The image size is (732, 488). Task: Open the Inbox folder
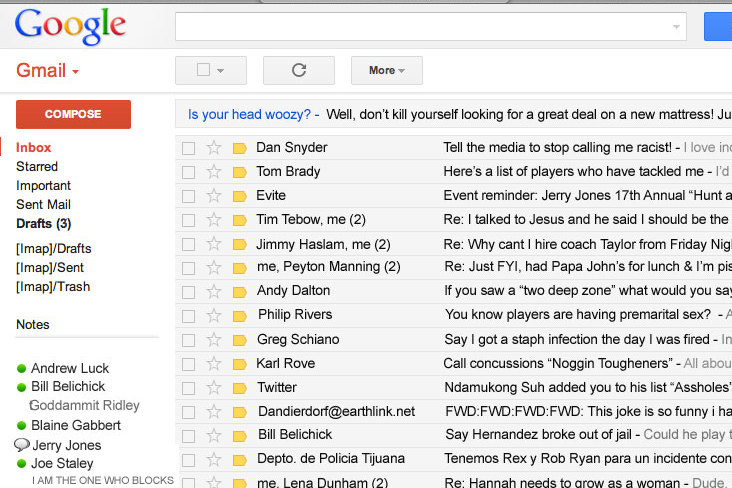[x=34, y=148]
